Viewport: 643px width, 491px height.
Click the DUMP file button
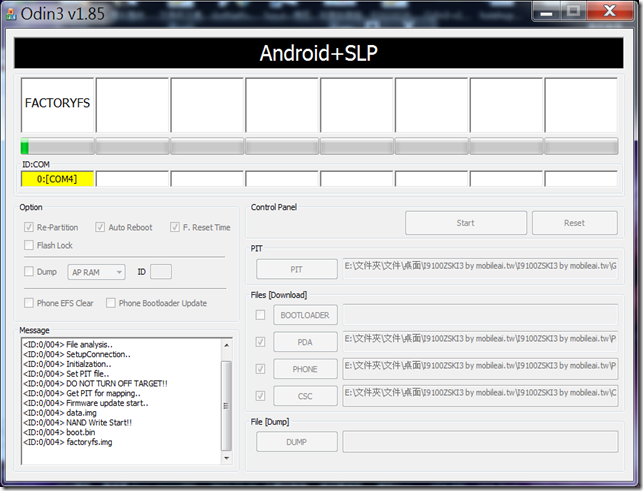click(x=297, y=441)
